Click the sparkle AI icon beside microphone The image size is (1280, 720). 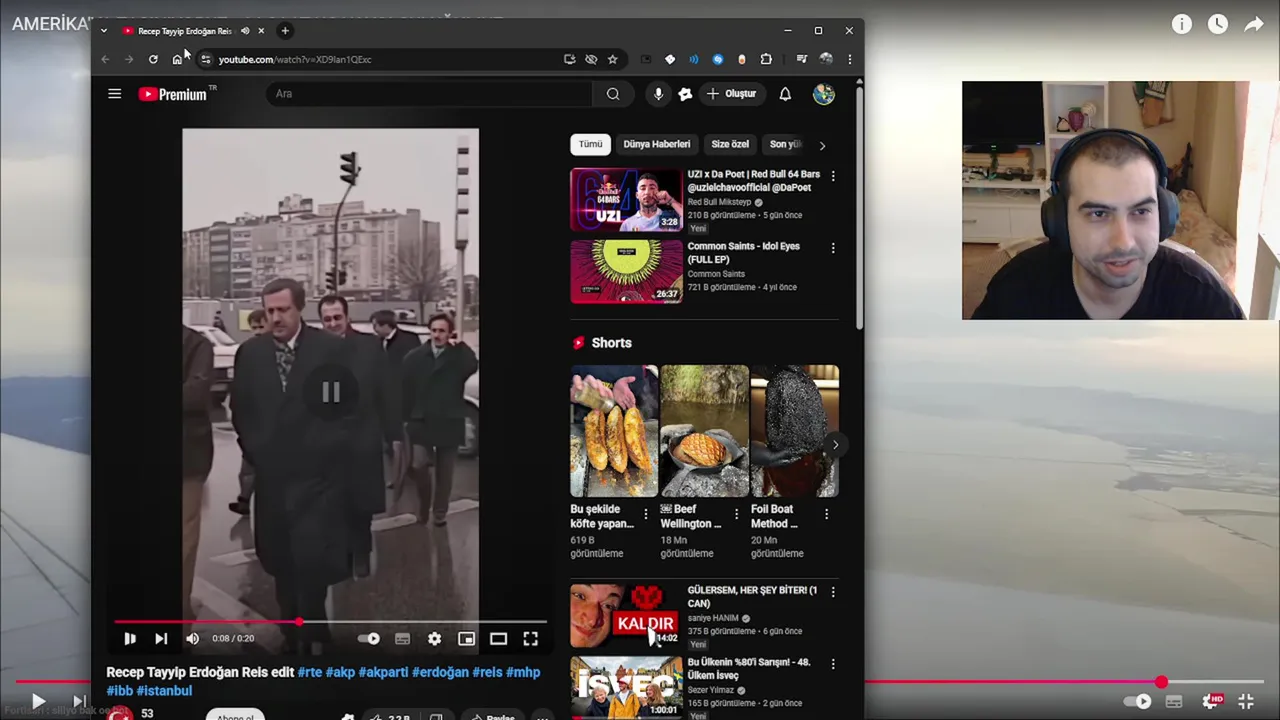(685, 94)
